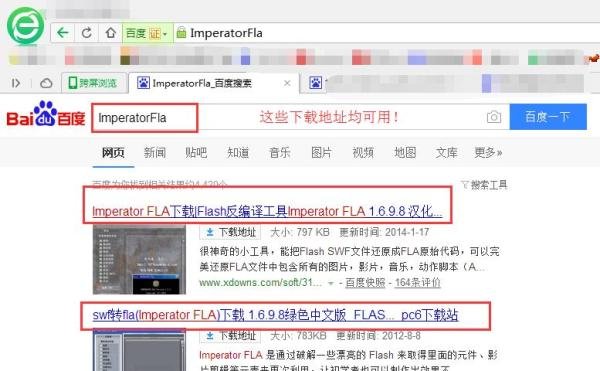Select the 知道 search category
Screen dimensions: 600x371
[x=238, y=153]
